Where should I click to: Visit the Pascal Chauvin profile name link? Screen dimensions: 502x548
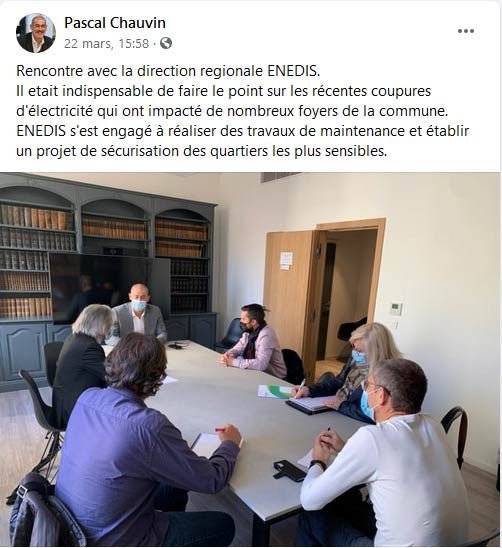[x=115, y=23]
